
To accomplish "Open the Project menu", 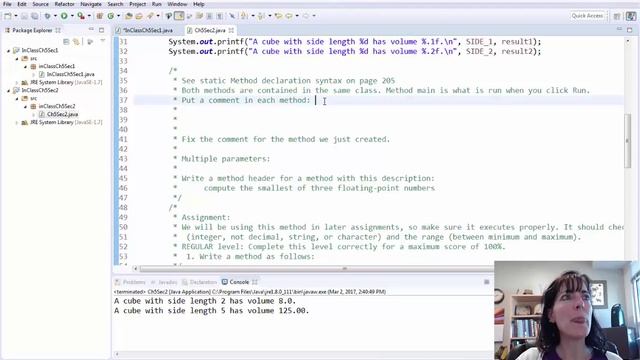I will click(x=138, y=4).
